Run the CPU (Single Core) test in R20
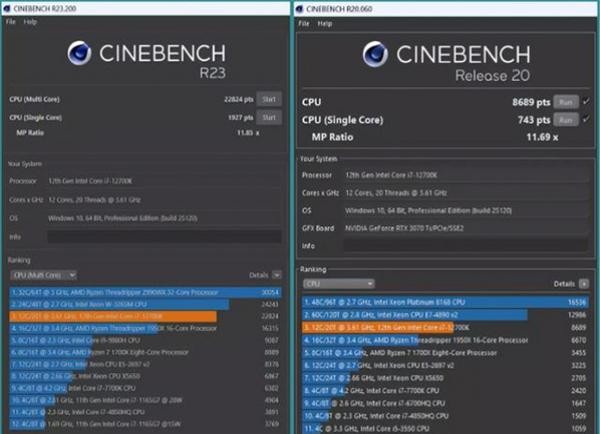600x434 pixels. tap(566, 120)
